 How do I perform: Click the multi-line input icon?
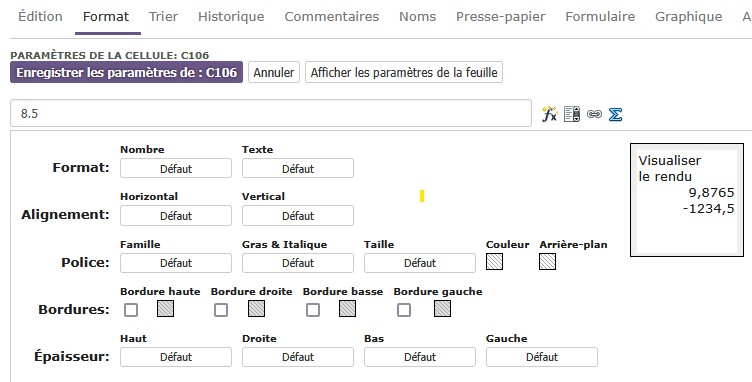click(572, 115)
